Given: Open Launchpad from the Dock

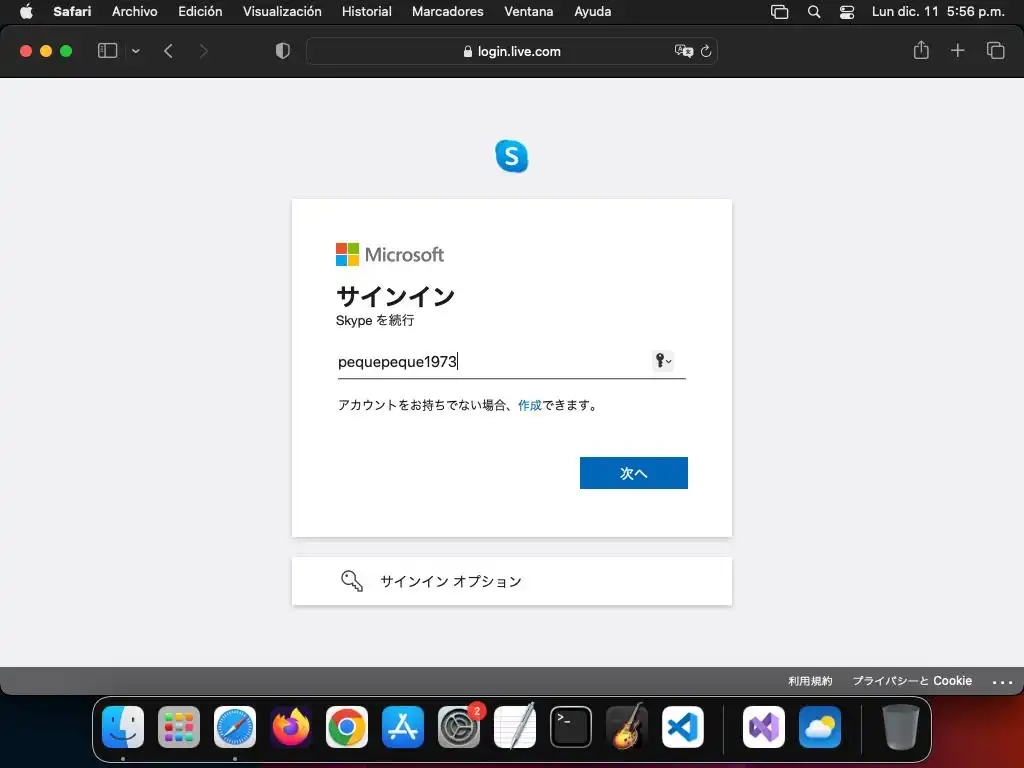Looking at the screenshot, I should (x=179, y=727).
